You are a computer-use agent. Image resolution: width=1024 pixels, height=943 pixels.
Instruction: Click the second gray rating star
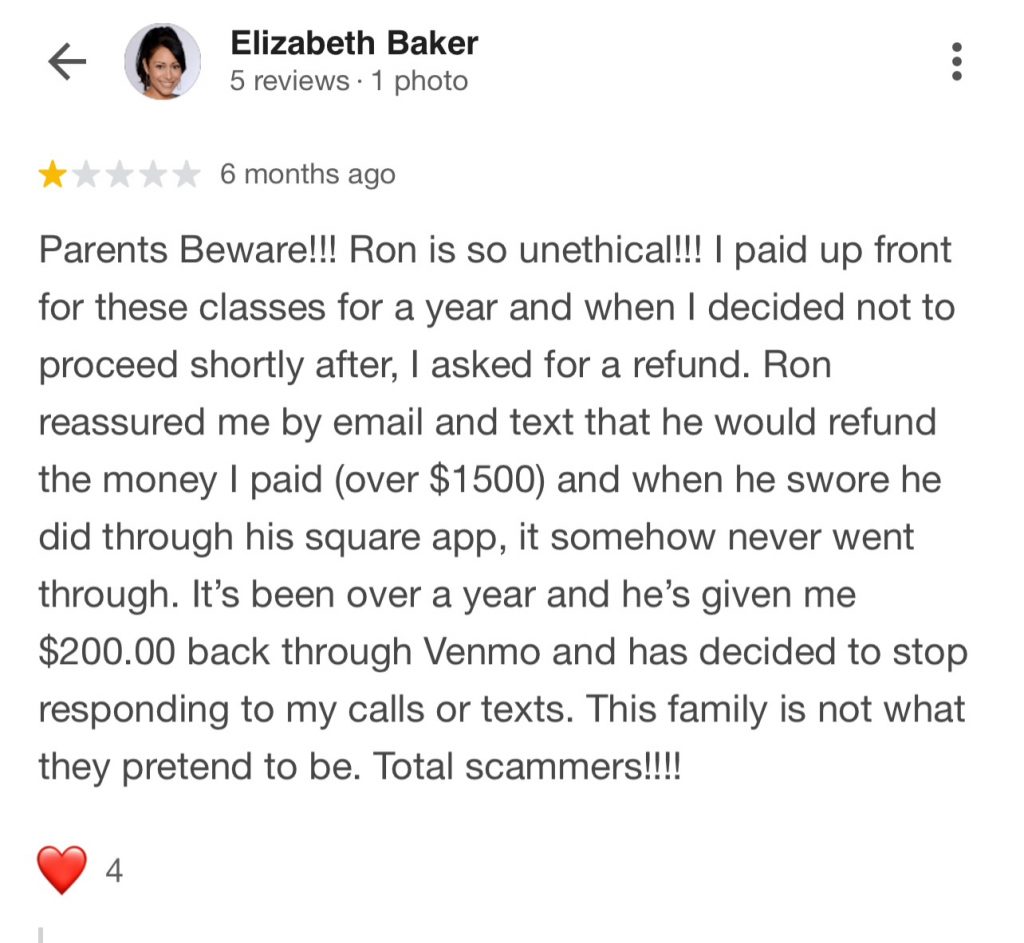[87, 176]
